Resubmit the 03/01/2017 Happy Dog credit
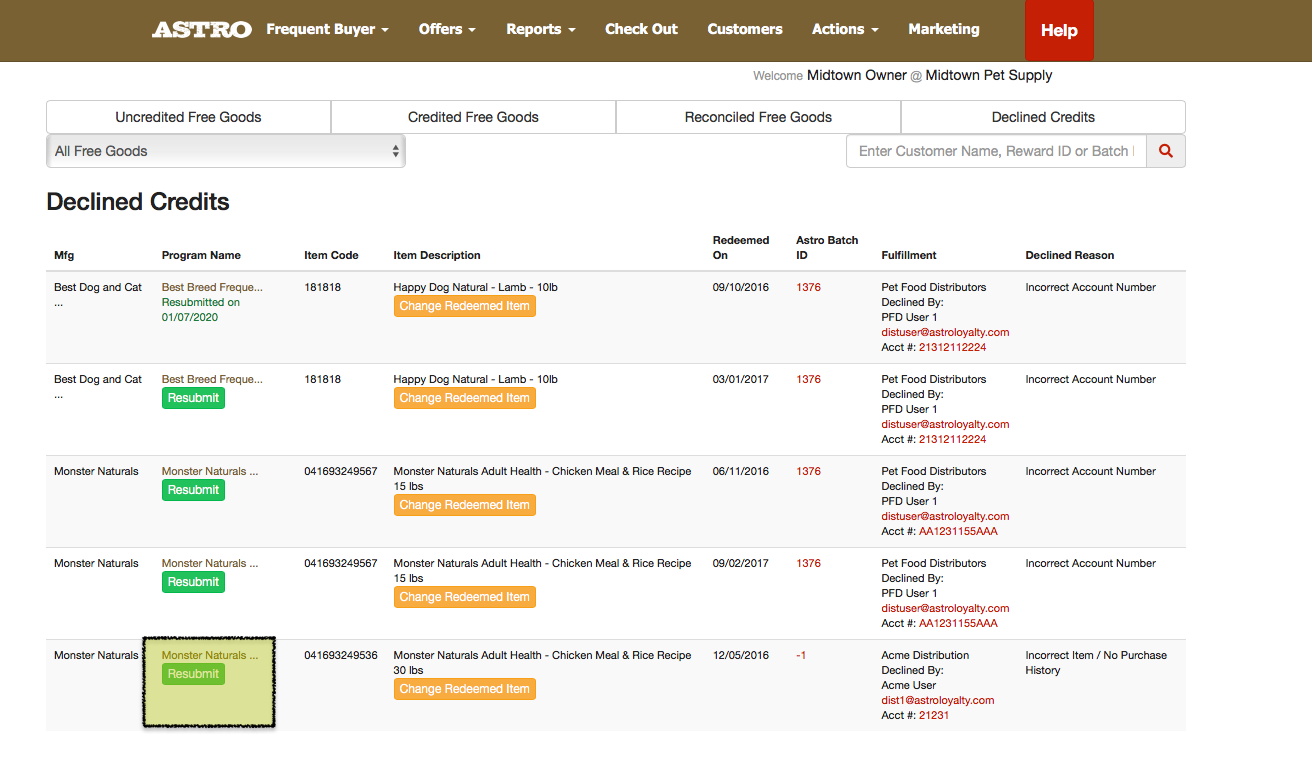The height and width of the screenshot is (782, 1312). [x=193, y=398]
